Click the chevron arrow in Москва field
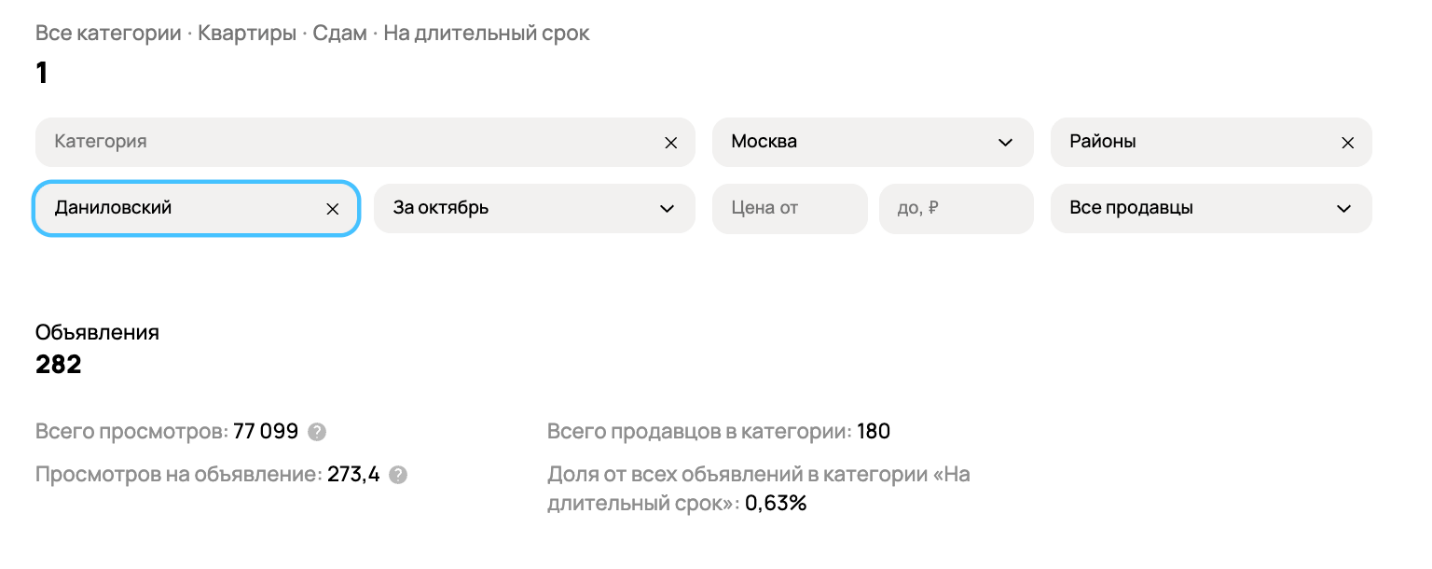This screenshot has width=1432, height=569. click(1005, 142)
